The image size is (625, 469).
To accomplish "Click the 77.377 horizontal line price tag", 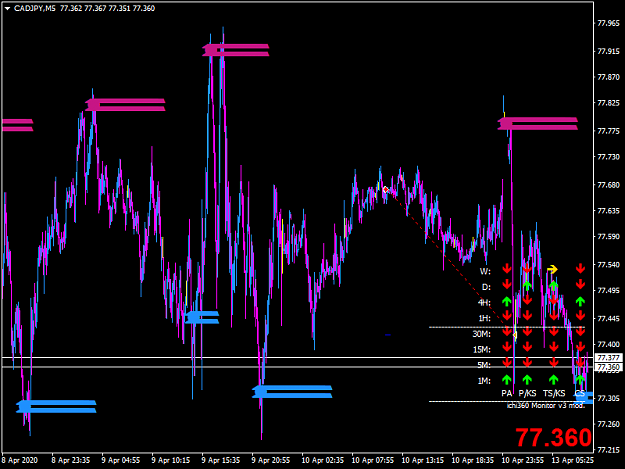I will (x=609, y=358).
